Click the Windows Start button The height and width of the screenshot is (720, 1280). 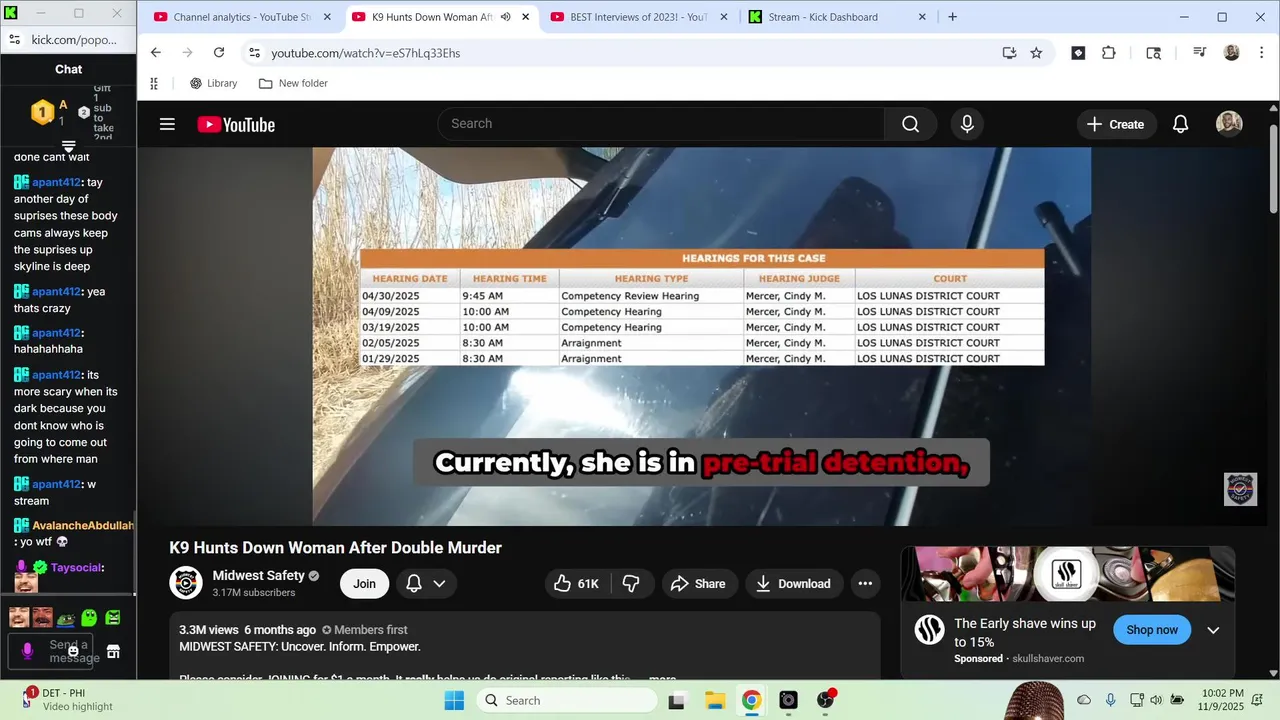[x=454, y=700]
